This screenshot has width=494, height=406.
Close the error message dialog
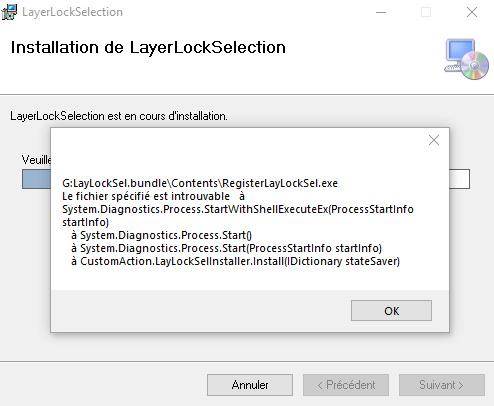point(434,140)
